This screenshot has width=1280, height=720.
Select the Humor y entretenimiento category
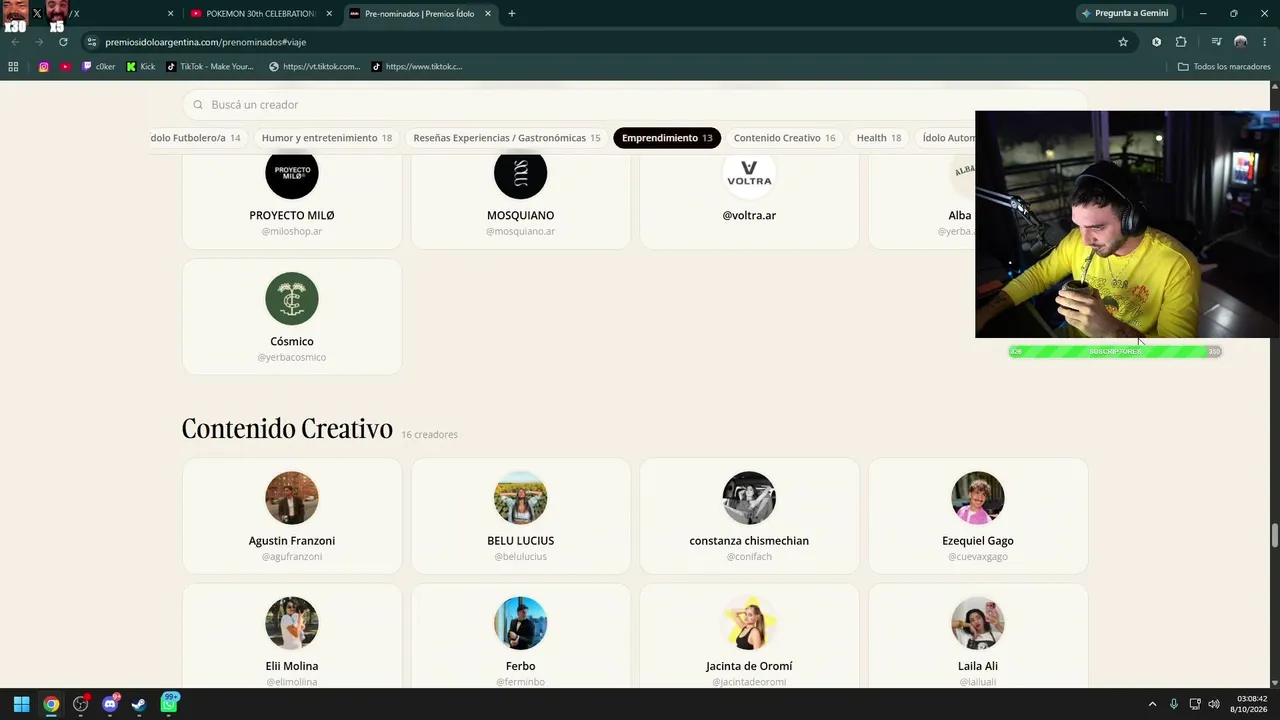tap(327, 138)
